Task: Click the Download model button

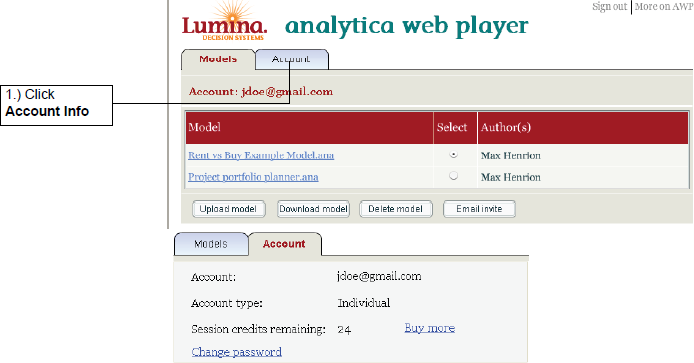Action: (313, 209)
